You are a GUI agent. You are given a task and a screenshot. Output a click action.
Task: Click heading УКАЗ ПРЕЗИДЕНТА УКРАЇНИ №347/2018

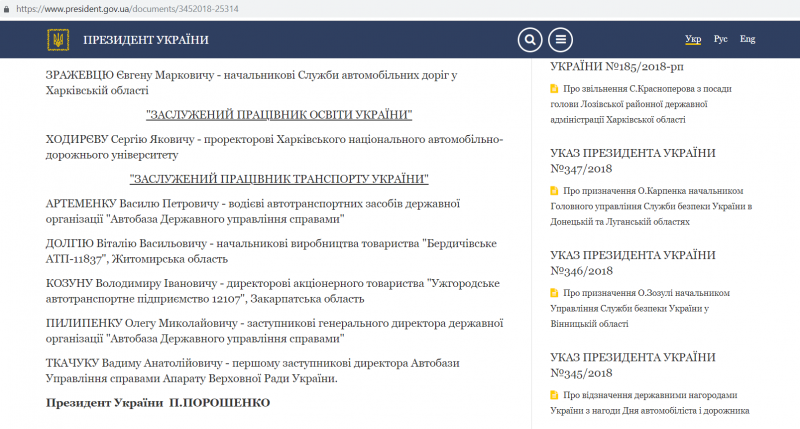tap(633, 161)
